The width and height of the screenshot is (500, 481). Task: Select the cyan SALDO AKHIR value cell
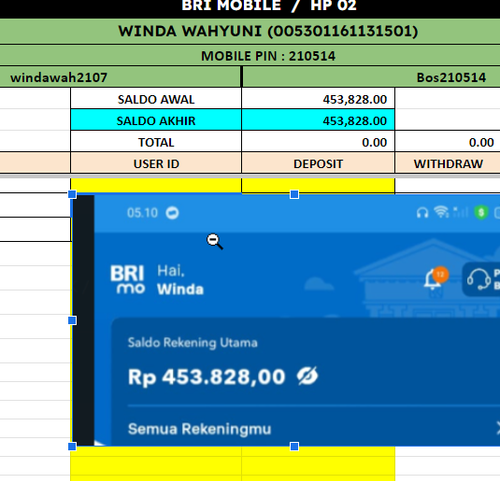point(318,120)
